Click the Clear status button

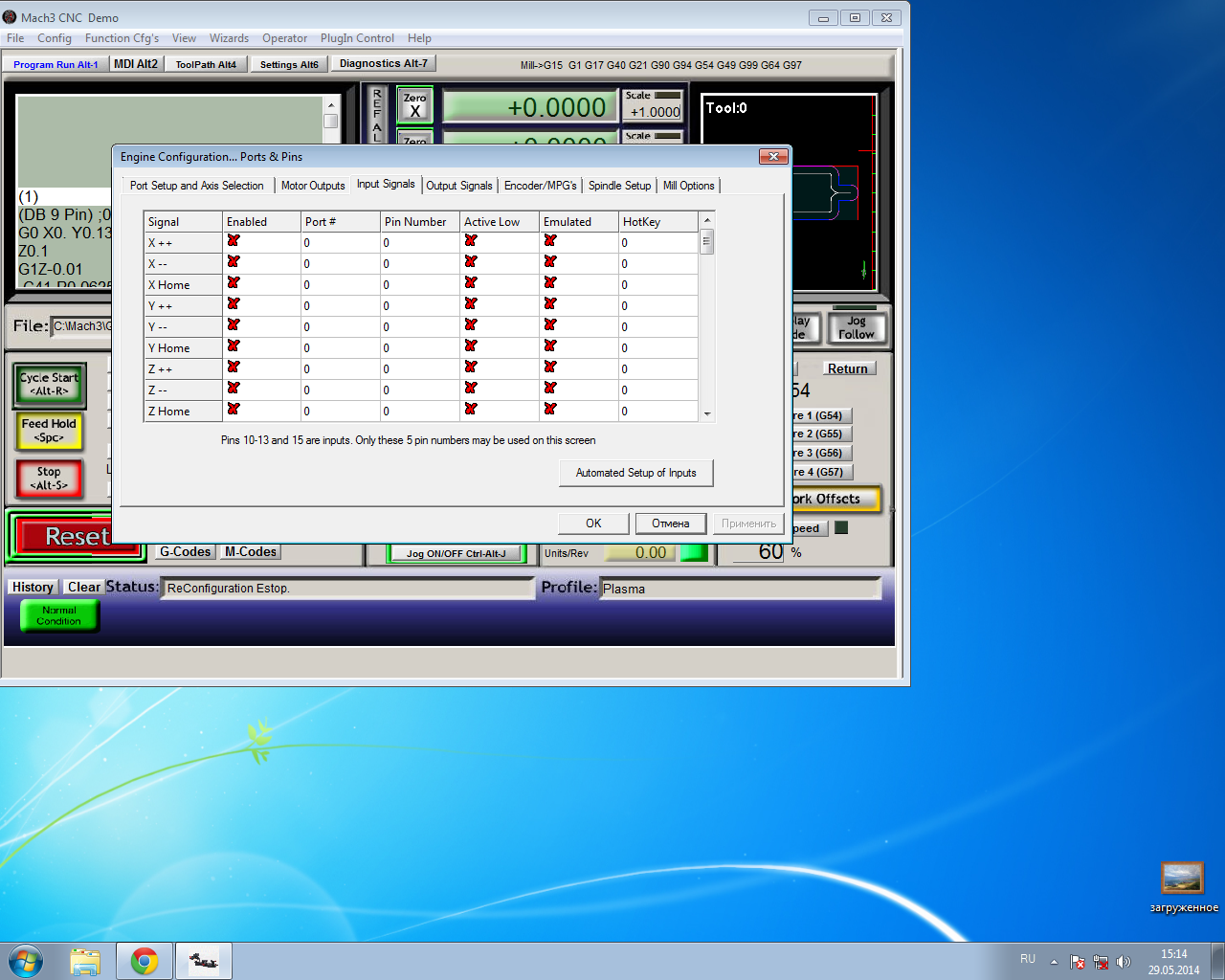[x=83, y=587]
